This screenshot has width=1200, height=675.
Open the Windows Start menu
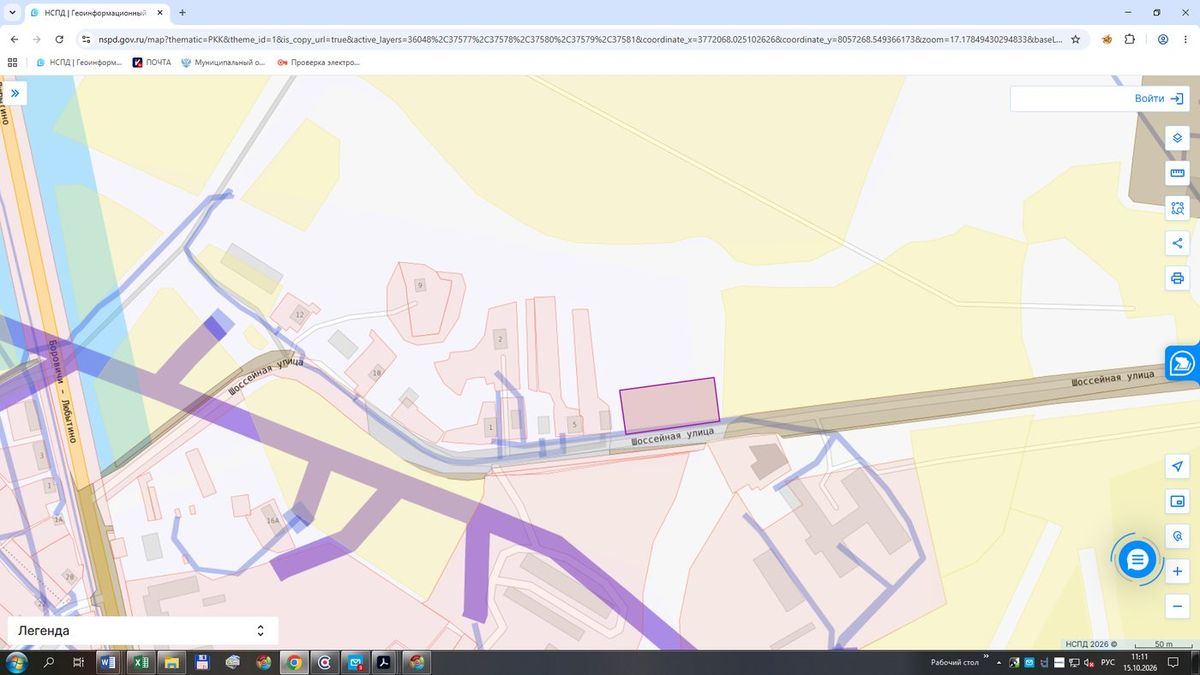pos(16,662)
